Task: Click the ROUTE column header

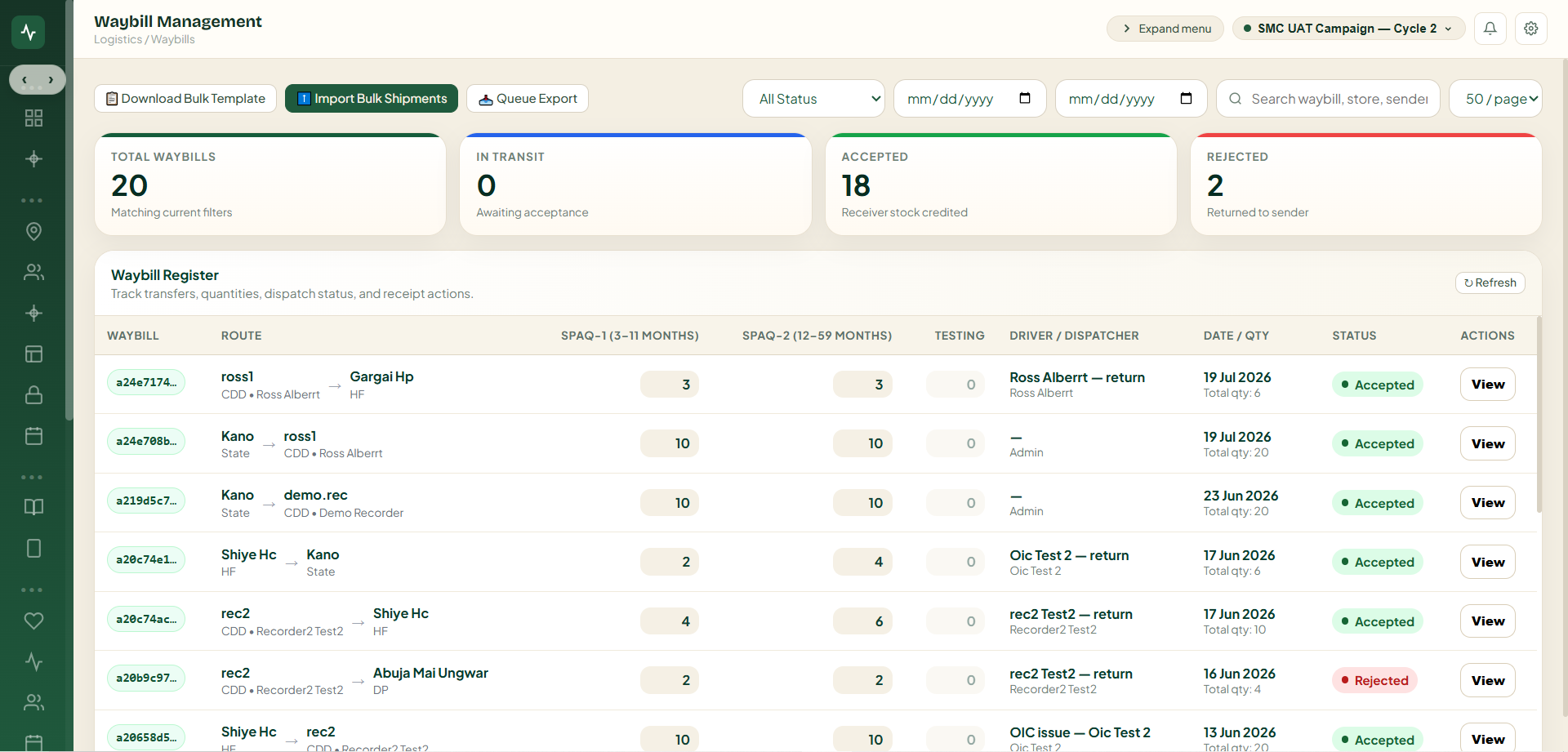Action: point(242,336)
